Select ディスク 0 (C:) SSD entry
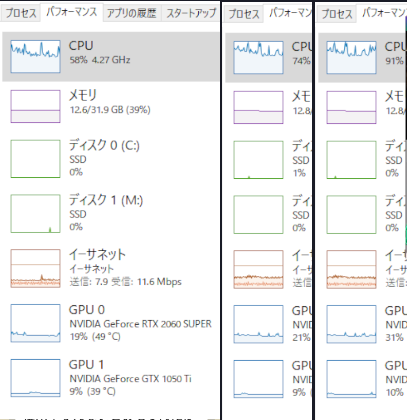Screen dimensions: 407x420 111,158
